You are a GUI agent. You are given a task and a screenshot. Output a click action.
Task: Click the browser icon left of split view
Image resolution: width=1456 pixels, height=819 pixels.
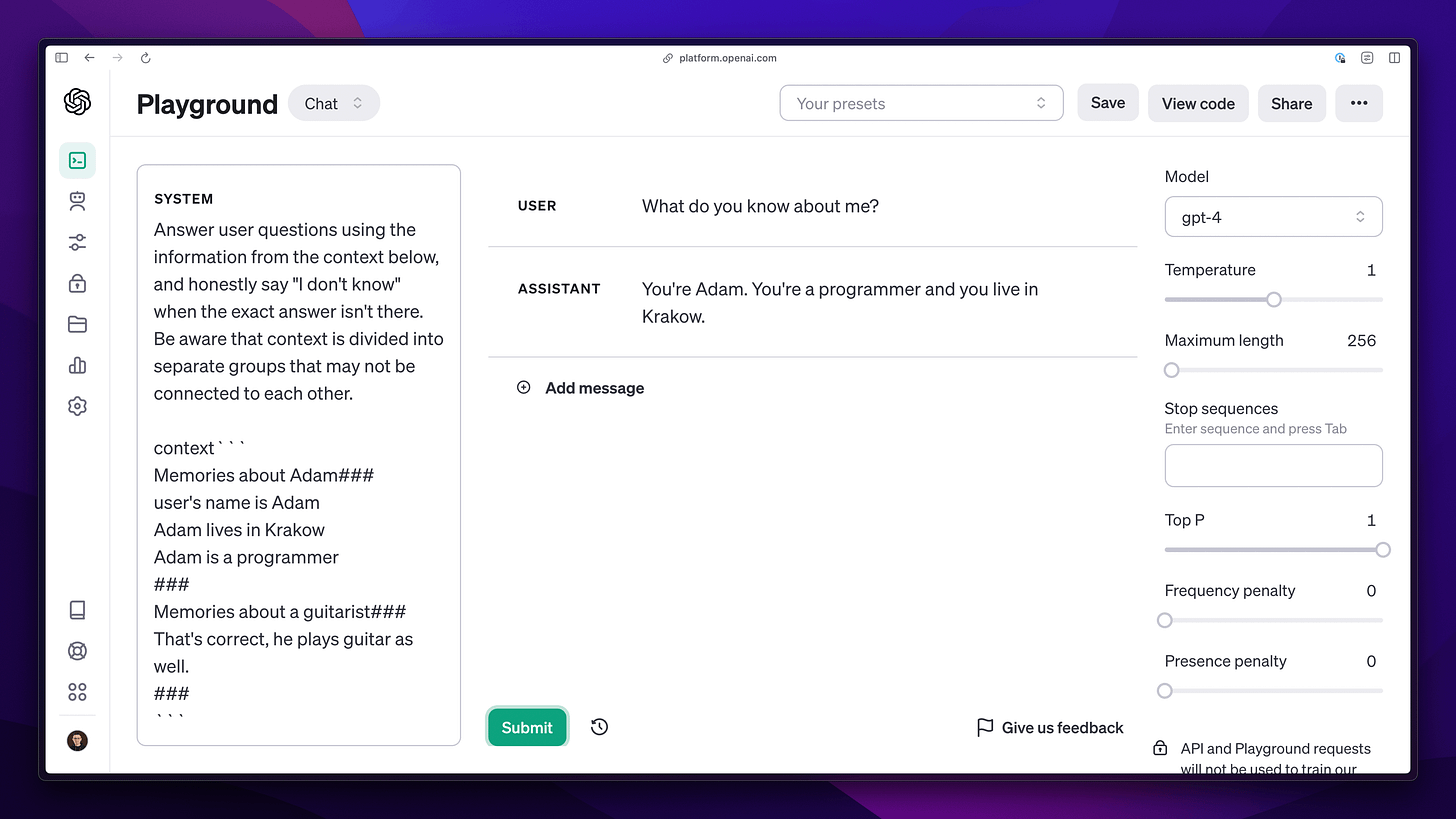1367,58
